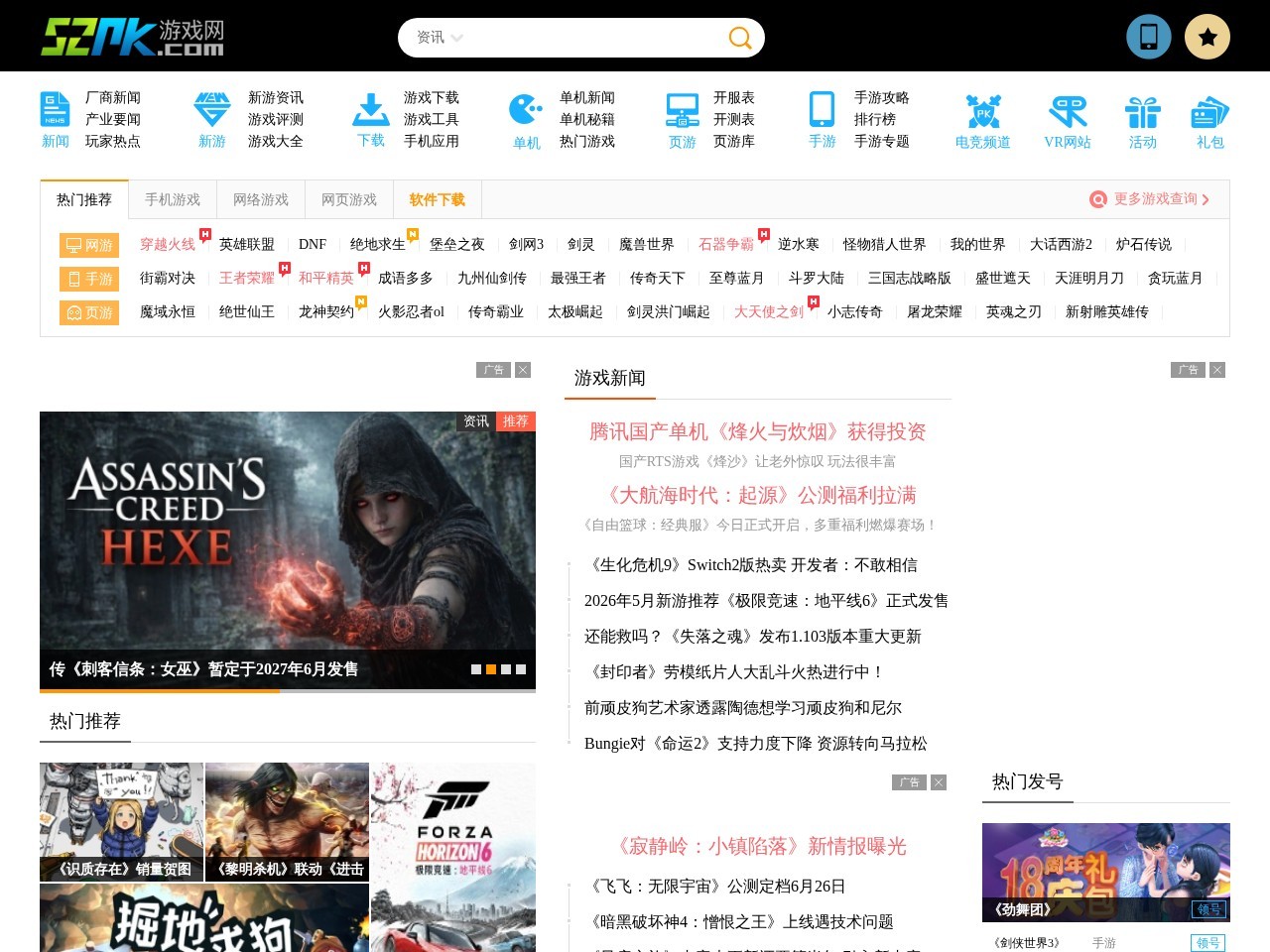Click the 火影忍者ol game link
Viewport: 1270px width, 952px height.
[x=411, y=312]
